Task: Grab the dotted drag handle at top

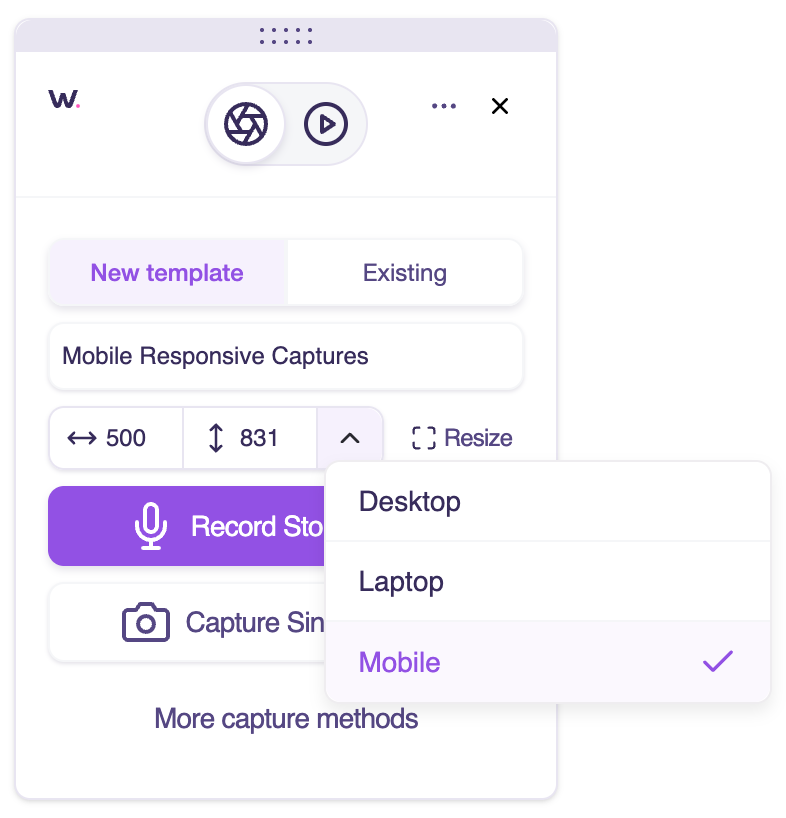Action: pyautogui.click(x=286, y=35)
